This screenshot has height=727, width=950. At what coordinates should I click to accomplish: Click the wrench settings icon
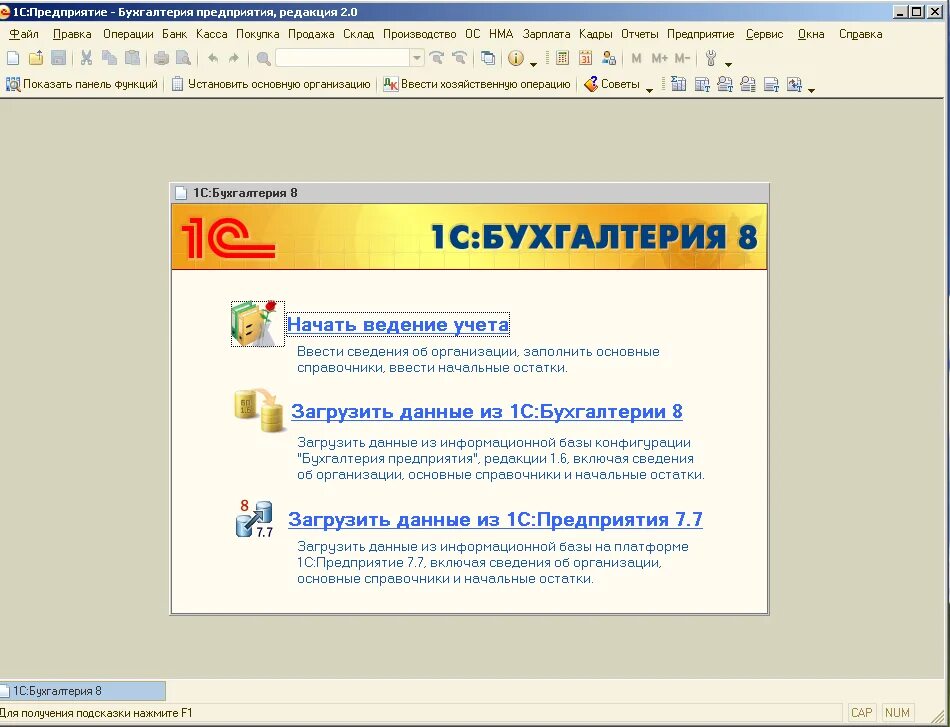coord(711,58)
